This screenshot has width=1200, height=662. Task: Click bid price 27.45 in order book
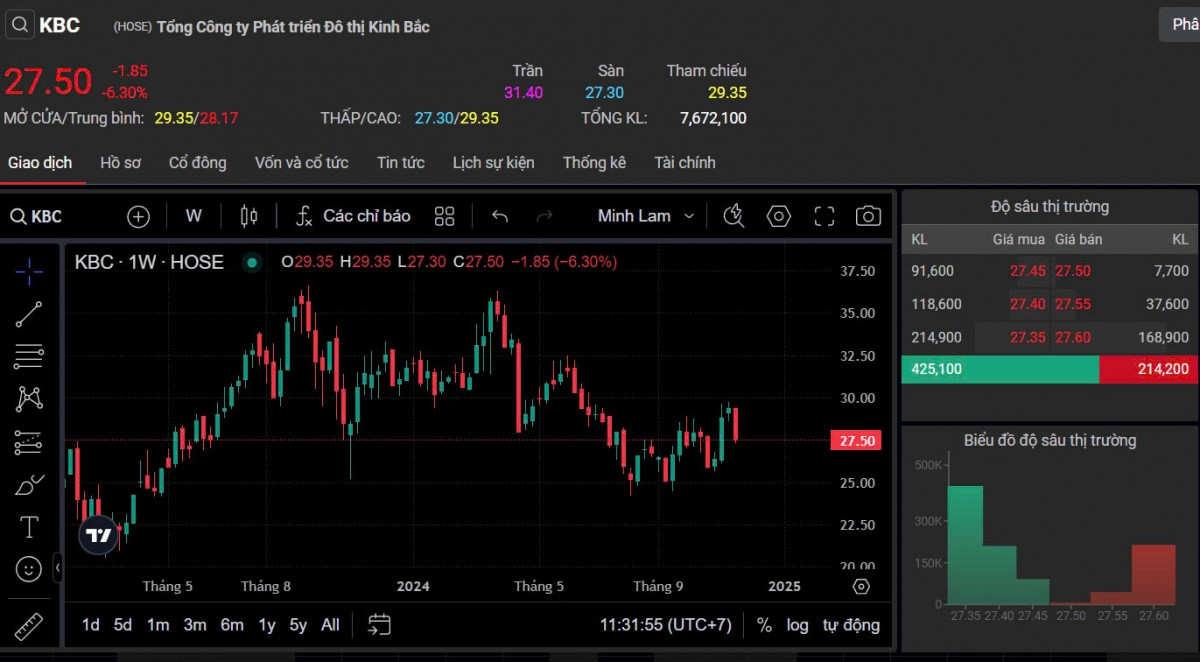coord(1028,271)
